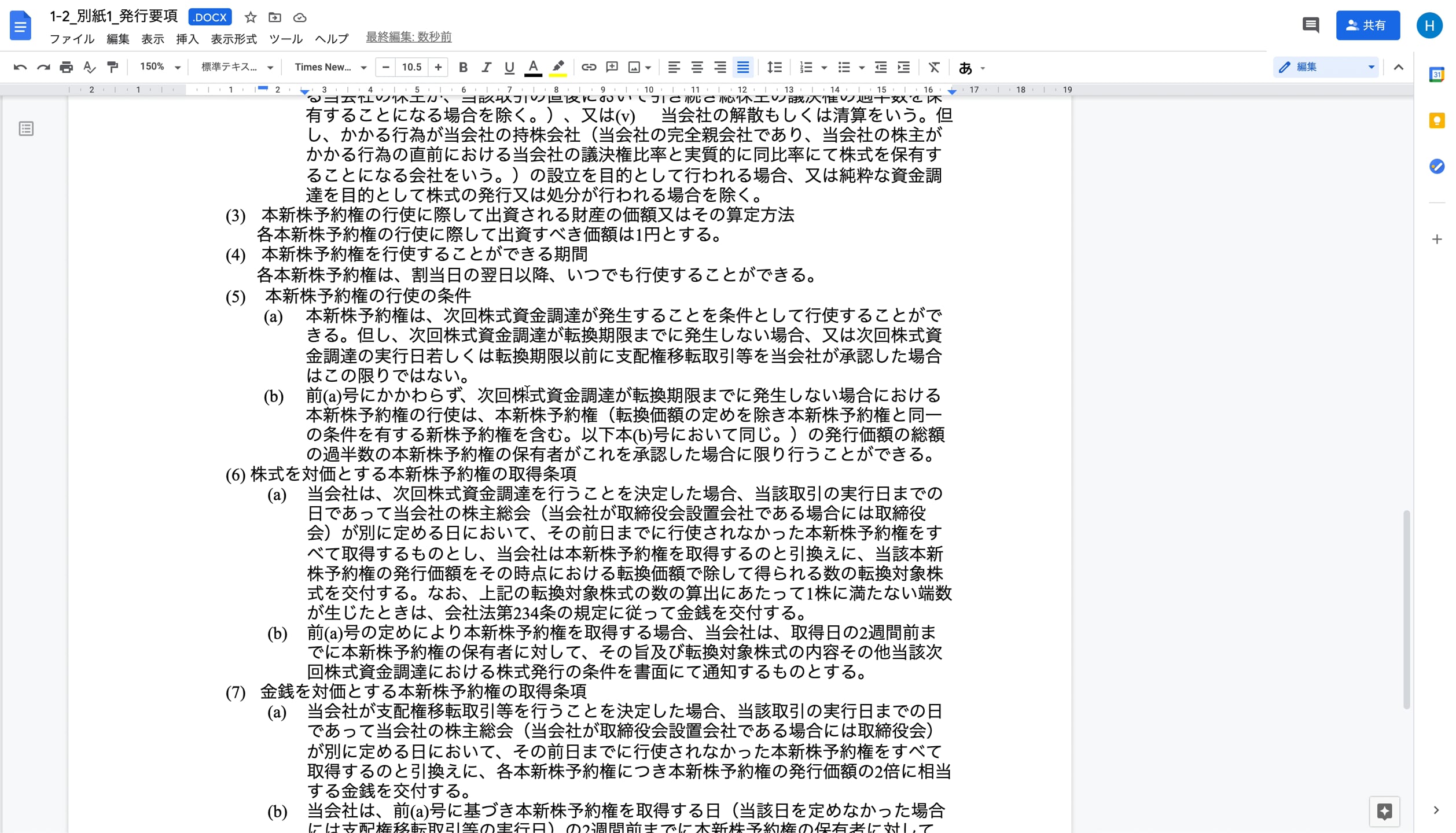Image resolution: width=1456 pixels, height=833 pixels.
Task: Click the spell check icon
Action: [x=89, y=67]
